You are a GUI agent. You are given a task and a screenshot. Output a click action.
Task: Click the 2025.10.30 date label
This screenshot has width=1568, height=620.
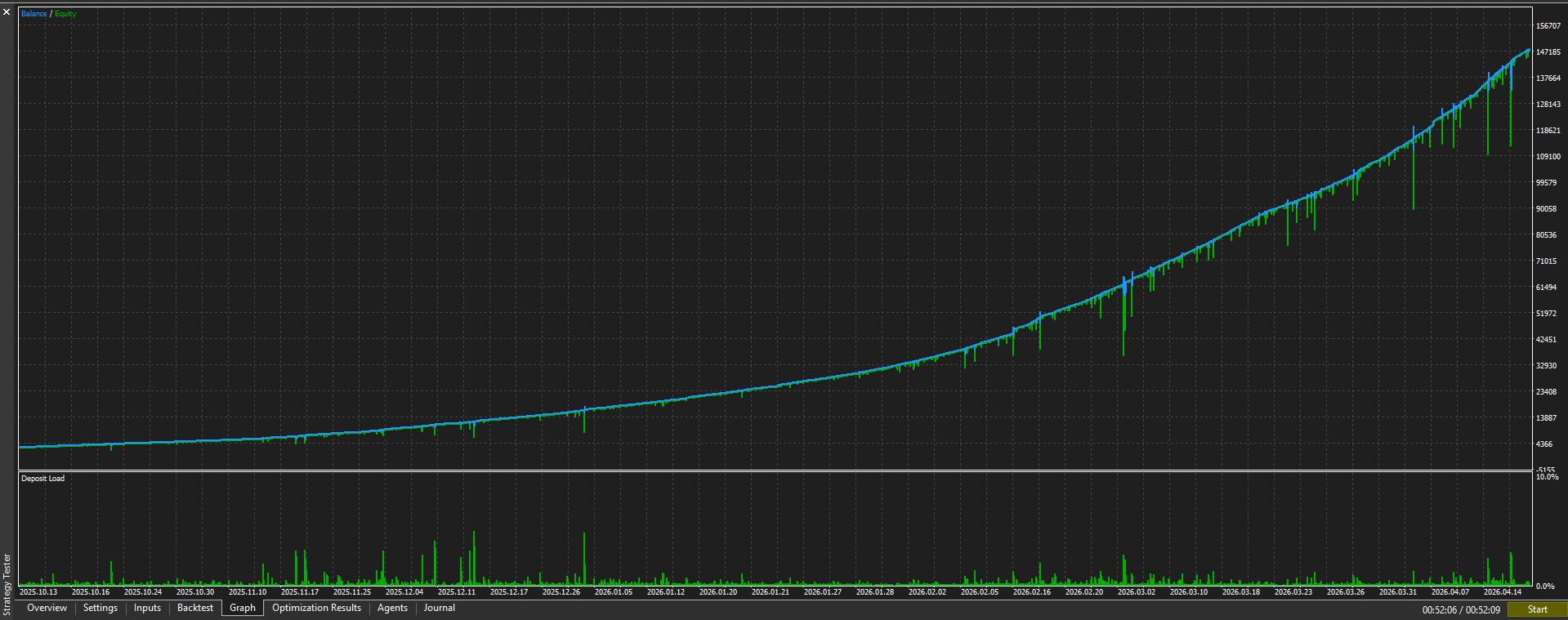click(195, 592)
